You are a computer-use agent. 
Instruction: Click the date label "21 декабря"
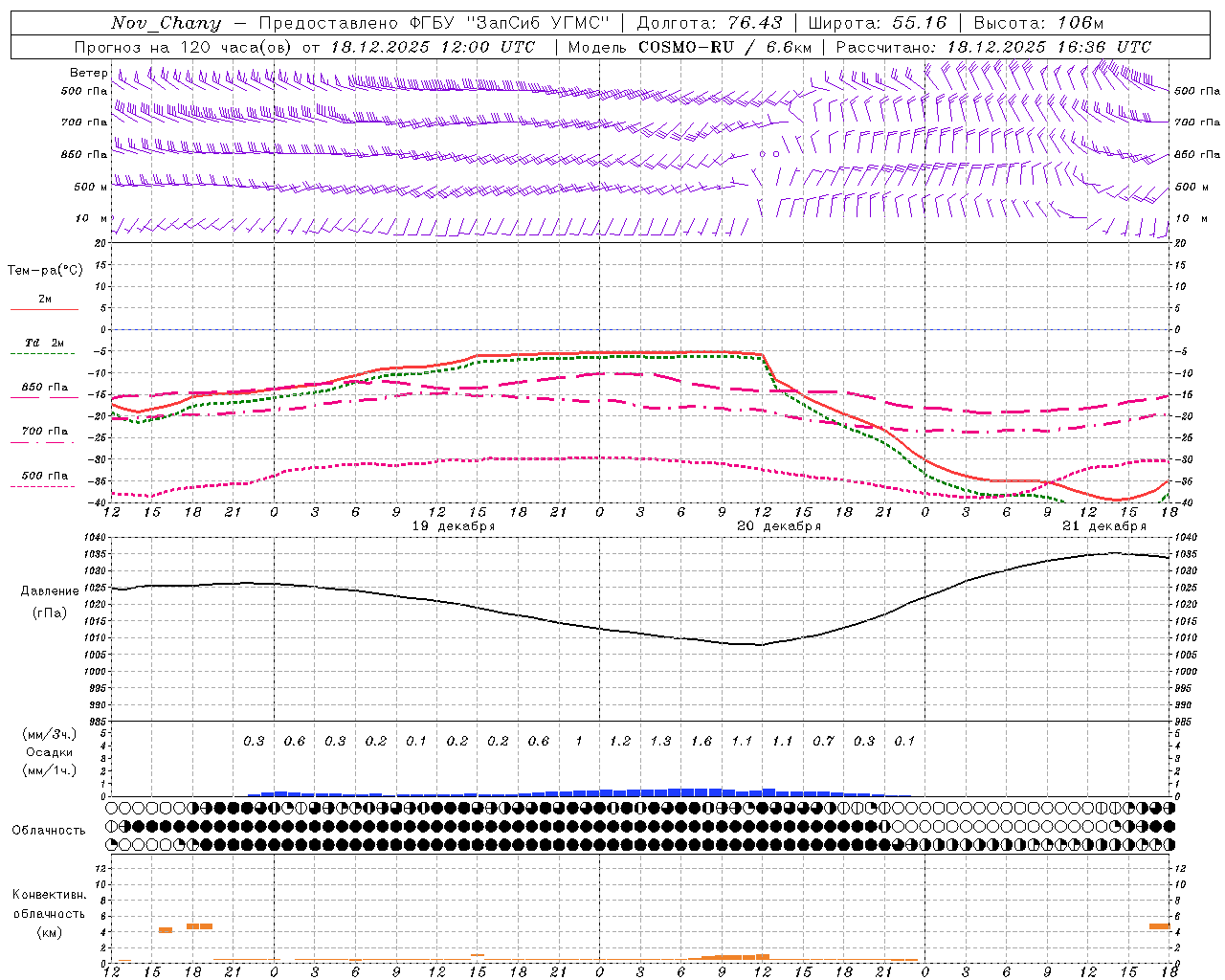pos(1103,526)
